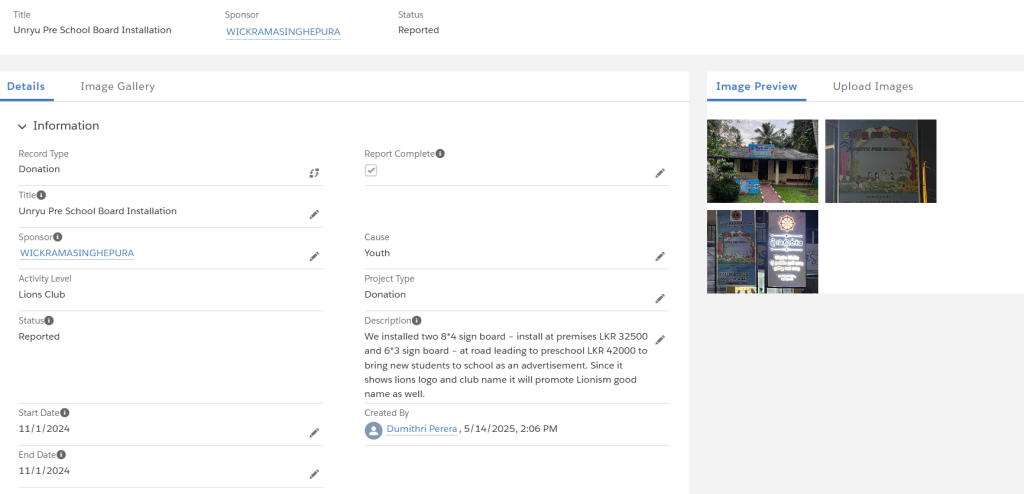
Task: Show info tooltip for Report Complete
Action: point(440,154)
